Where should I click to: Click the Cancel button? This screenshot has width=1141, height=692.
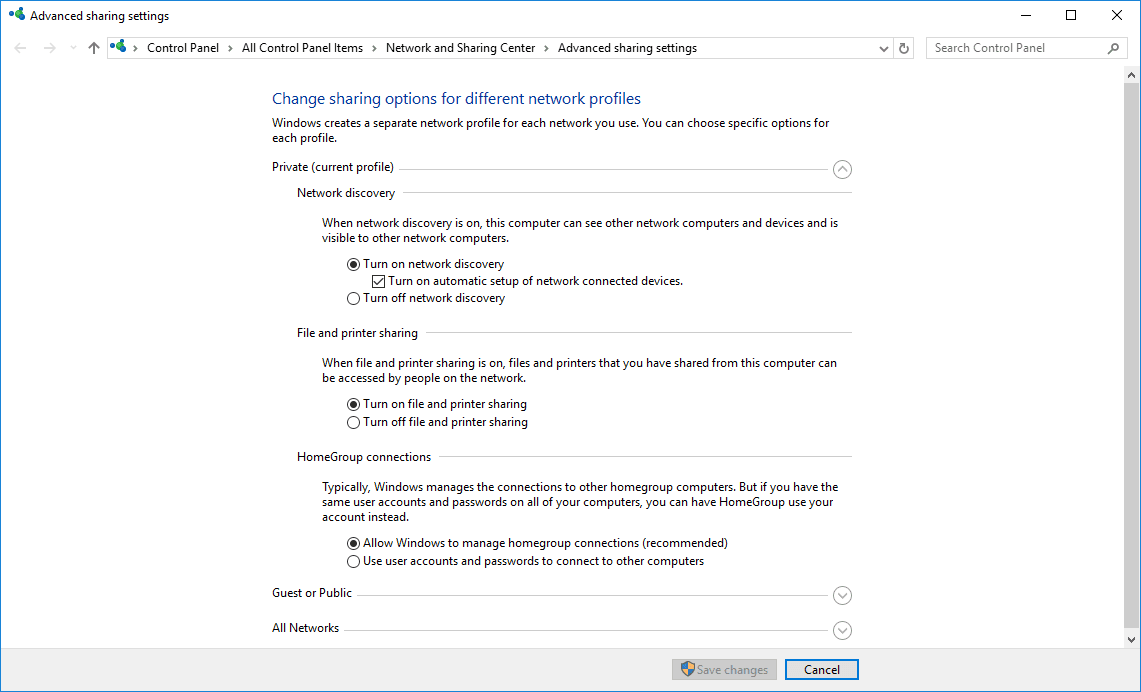[x=821, y=670]
